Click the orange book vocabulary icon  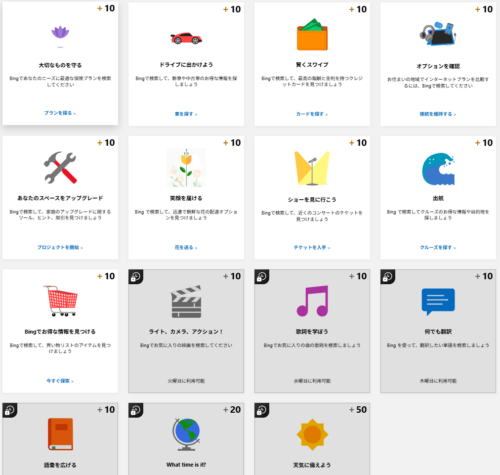(60, 434)
